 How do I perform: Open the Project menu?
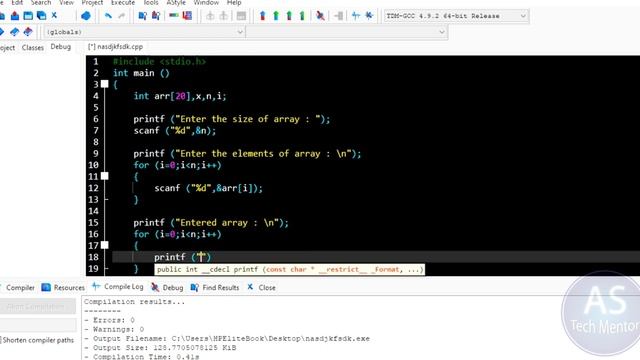point(92,3)
